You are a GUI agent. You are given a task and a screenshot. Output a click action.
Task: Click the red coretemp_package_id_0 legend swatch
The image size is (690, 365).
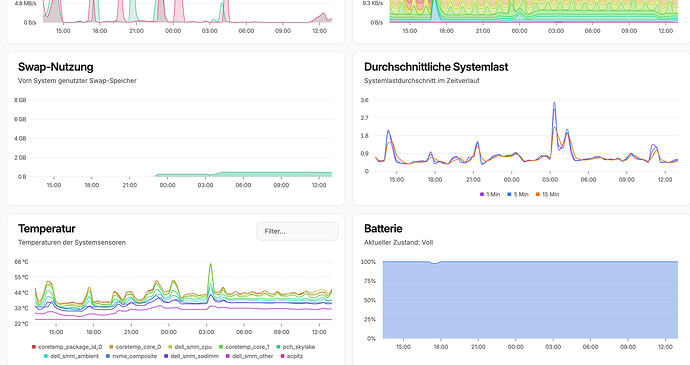pos(34,347)
